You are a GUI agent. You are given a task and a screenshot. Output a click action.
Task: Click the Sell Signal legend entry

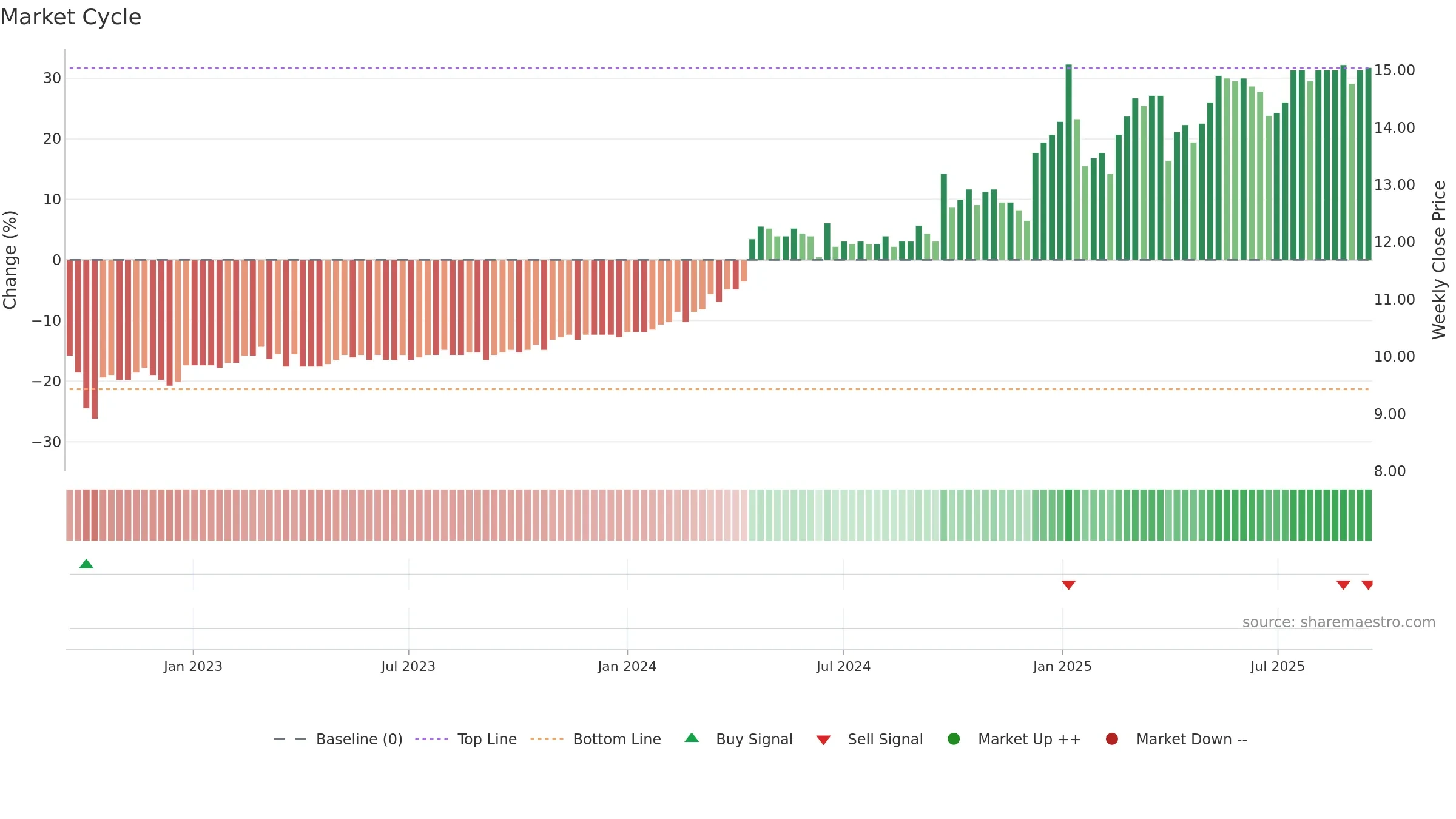[869, 739]
